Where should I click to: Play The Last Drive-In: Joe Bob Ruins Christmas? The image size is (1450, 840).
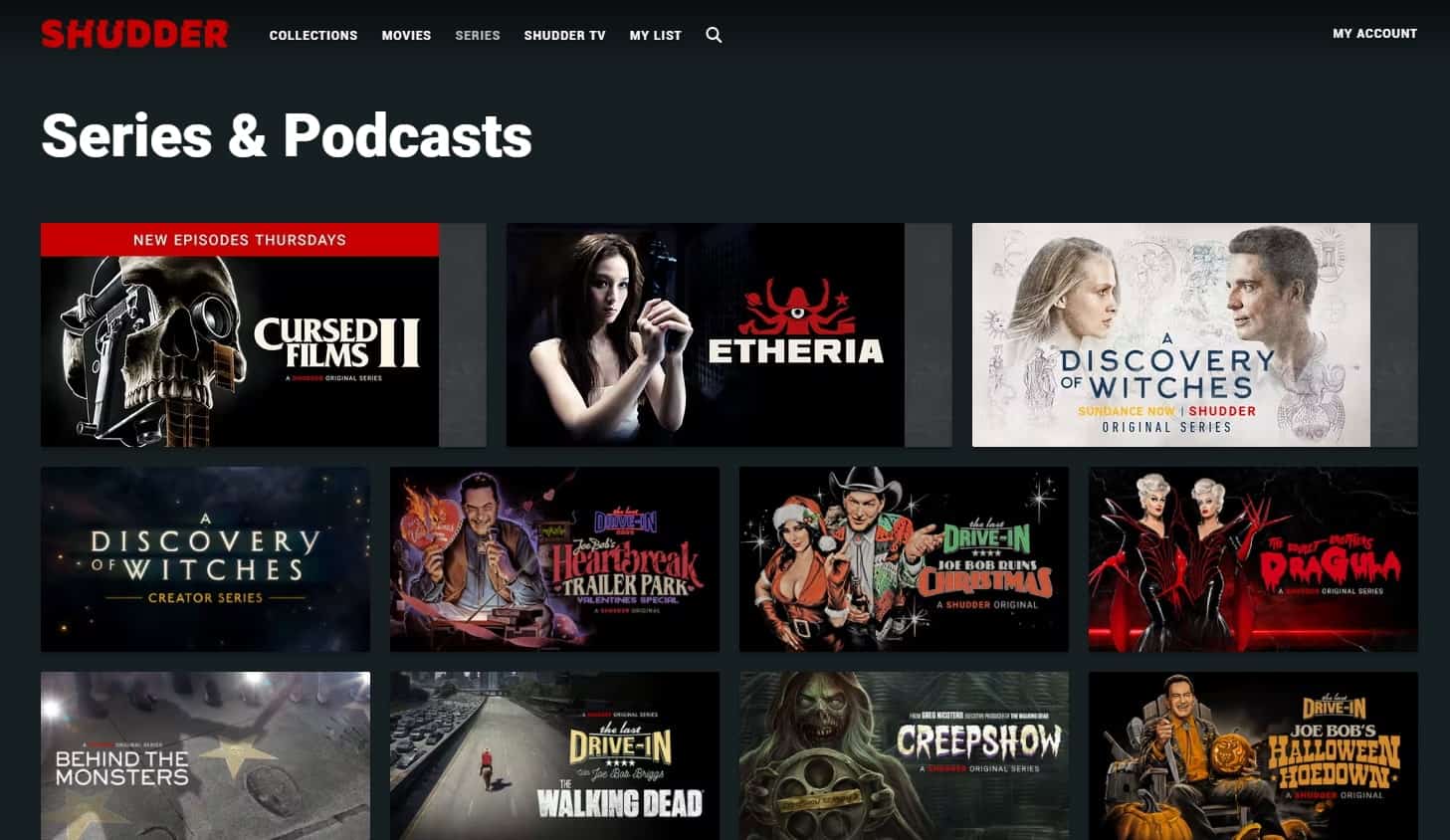click(x=904, y=558)
